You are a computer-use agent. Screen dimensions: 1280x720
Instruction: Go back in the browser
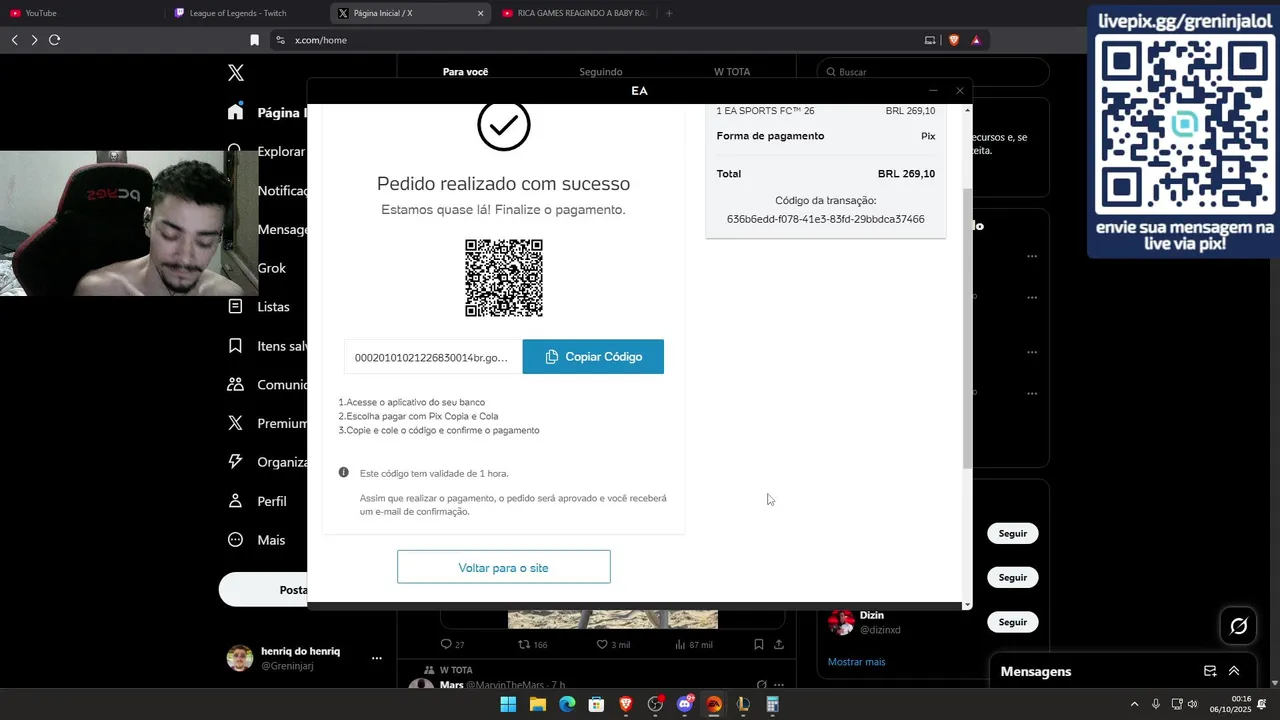14,40
